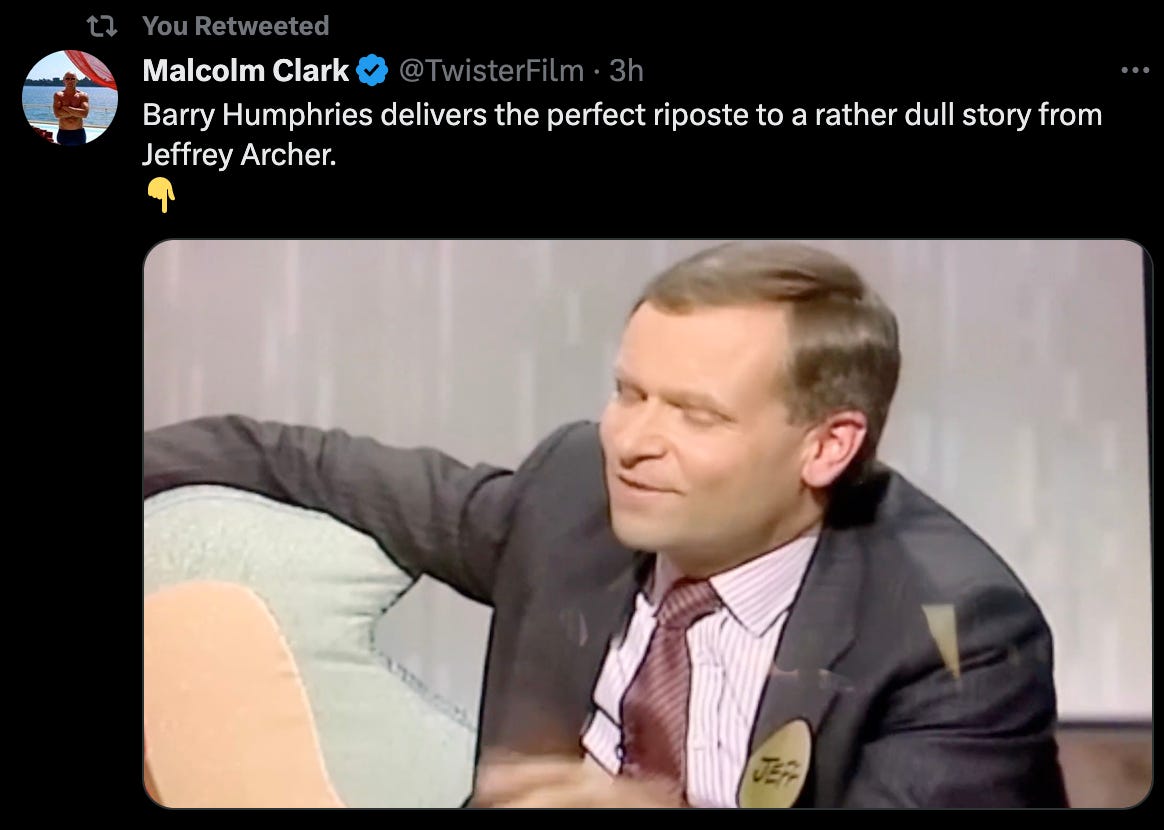Screen dimensions: 1164x830
Task: Play the embedded video of the man in suit
Action: coord(647,523)
